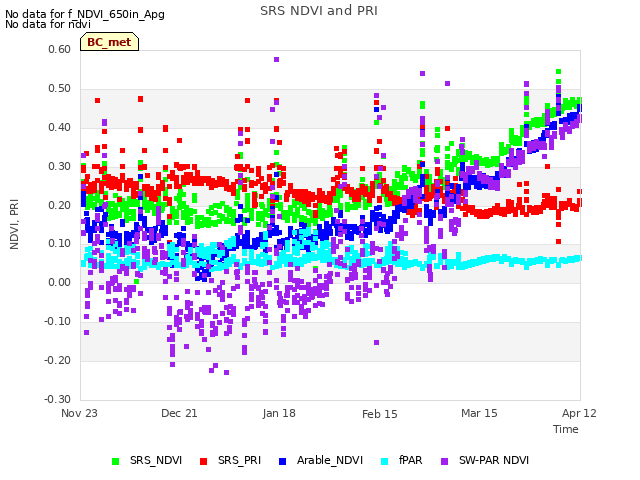Click the BC_met label box
Viewport: 640px width, 480px height.
(x=109, y=42)
